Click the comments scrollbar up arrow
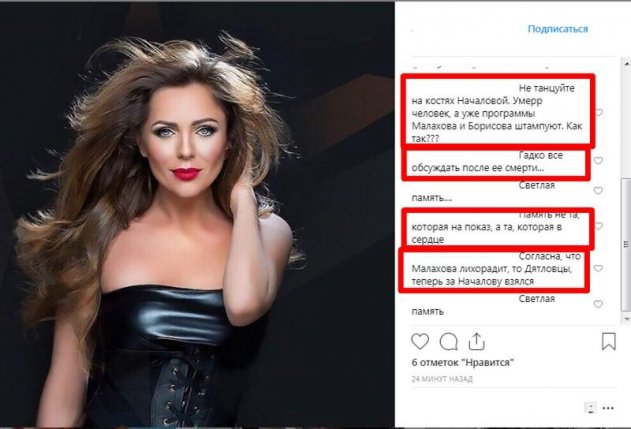This screenshot has width=631, height=429. coord(627,64)
